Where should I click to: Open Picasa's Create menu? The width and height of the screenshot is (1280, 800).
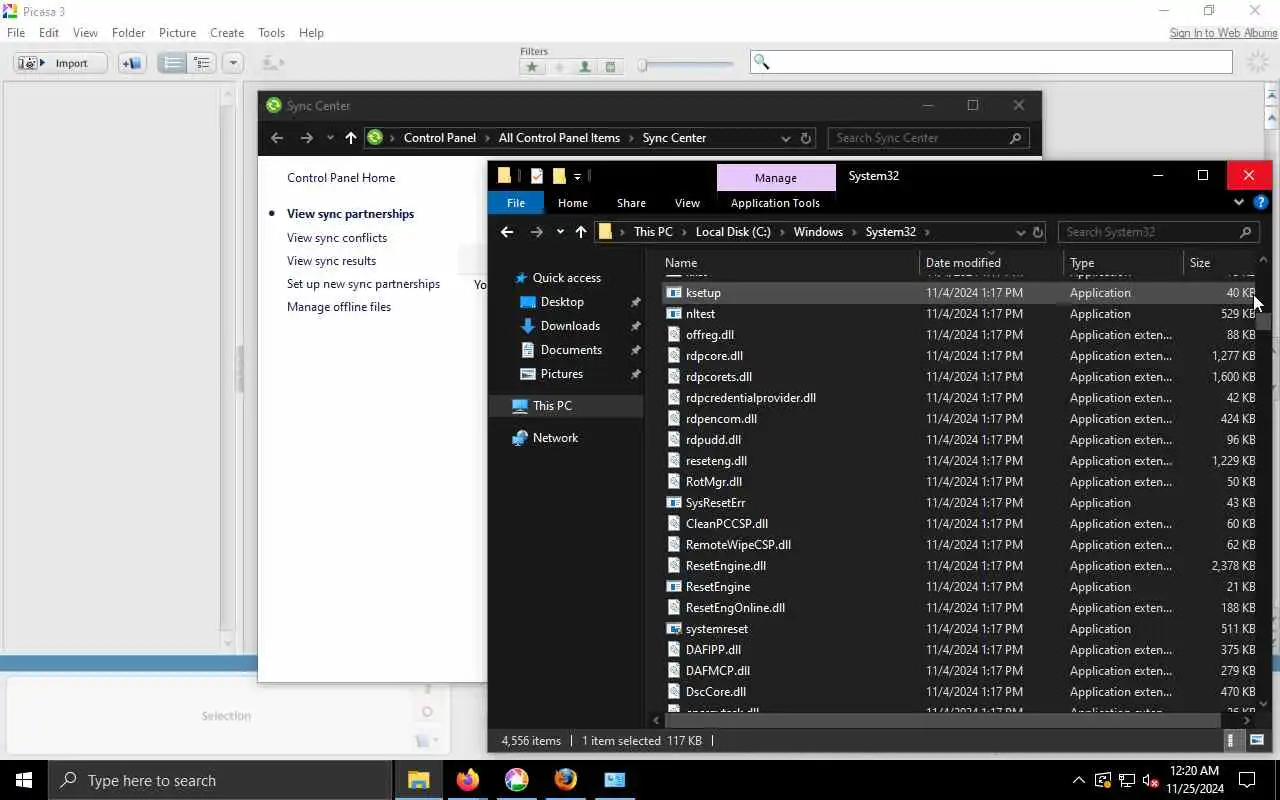point(227,33)
